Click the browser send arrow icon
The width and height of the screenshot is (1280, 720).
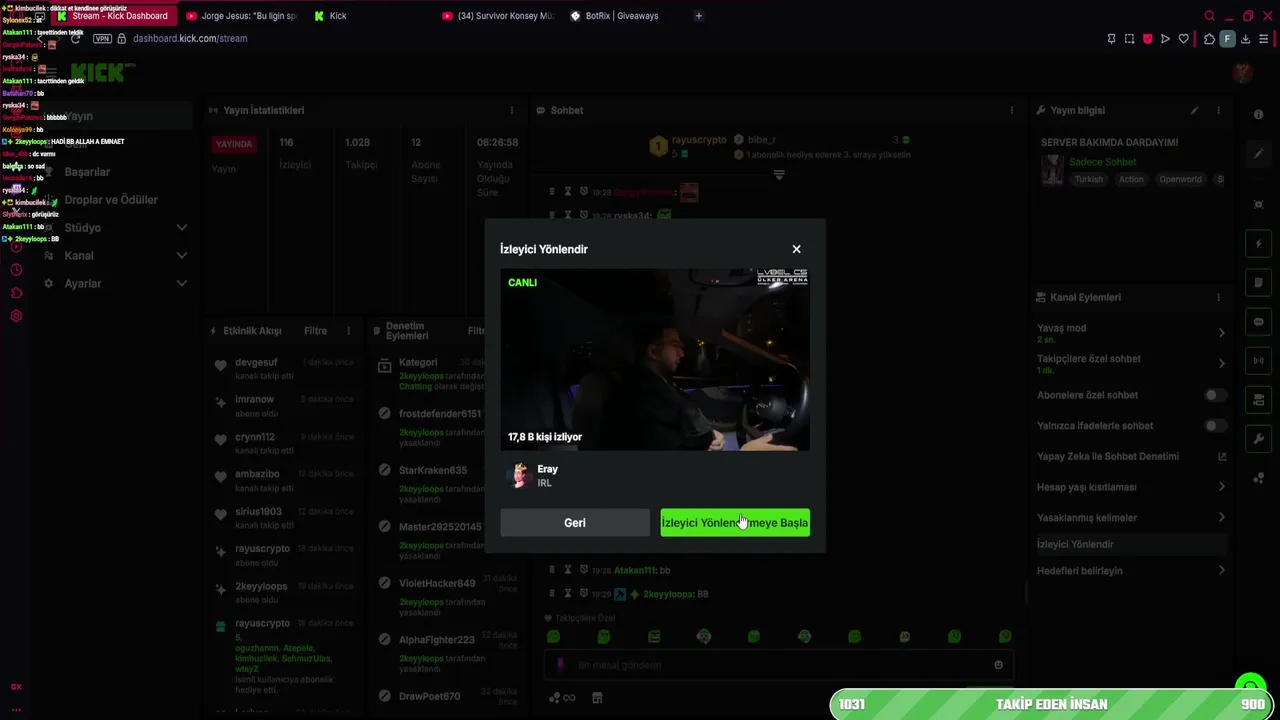coord(1165,39)
